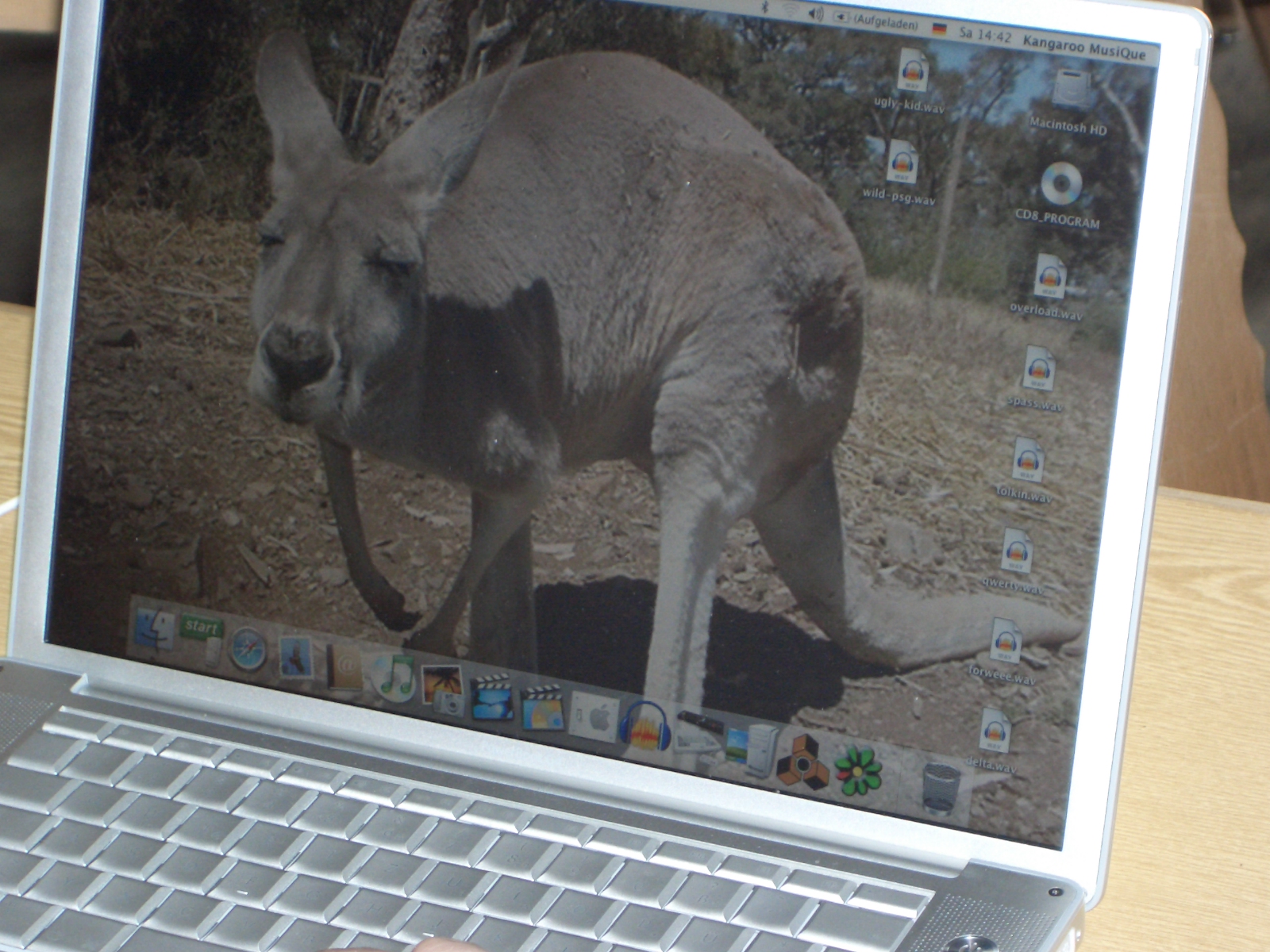
Task: Open the German flag input menu
Action: tap(940, 29)
